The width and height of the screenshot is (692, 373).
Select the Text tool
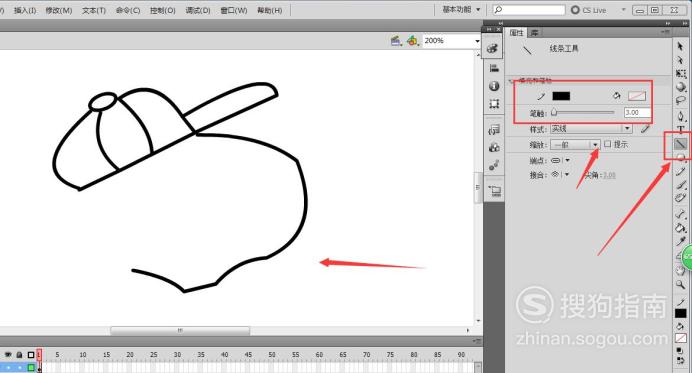click(x=681, y=129)
